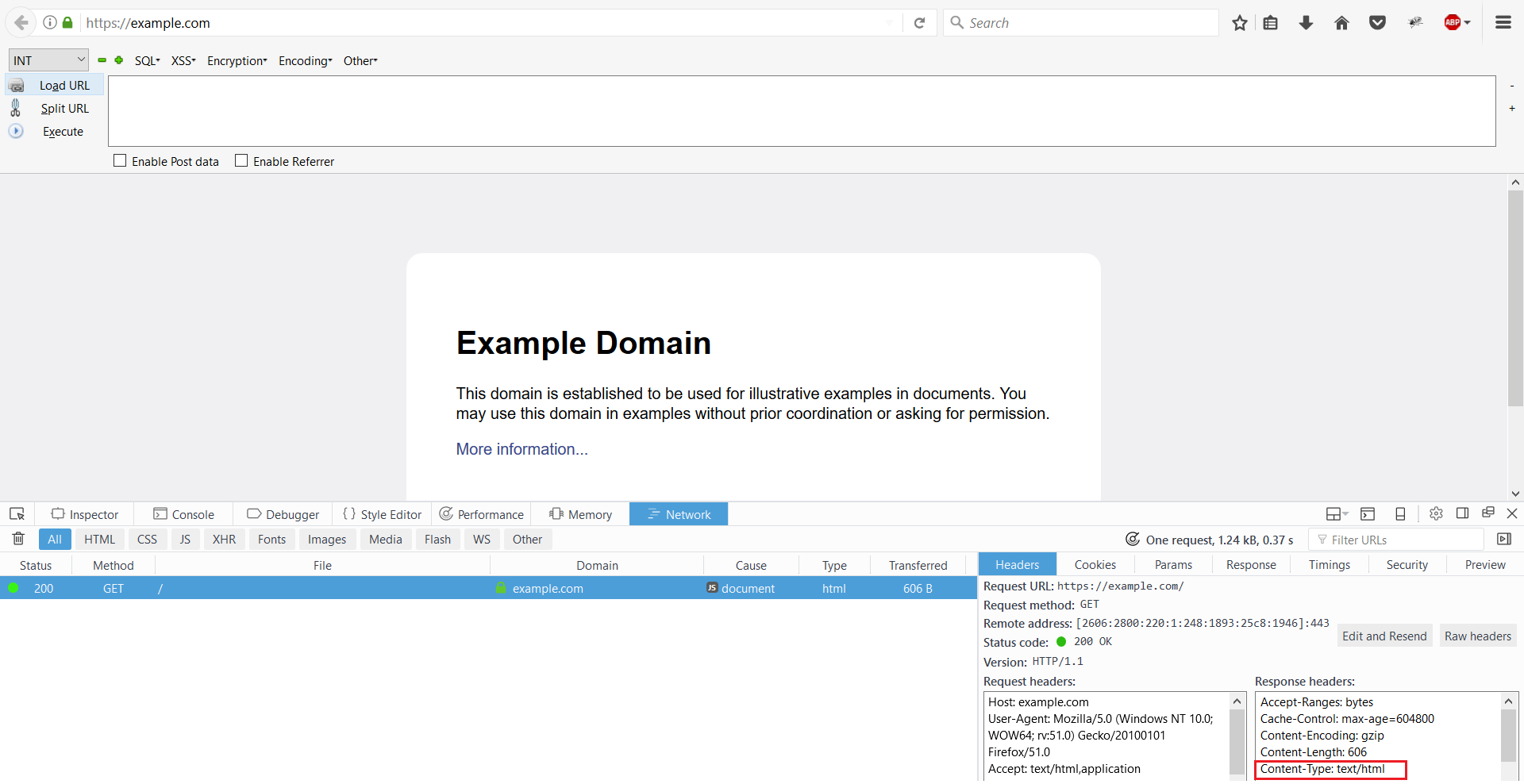Launch responsive design mode icon in DevTools
The image size is (1524, 784).
tap(1400, 513)
